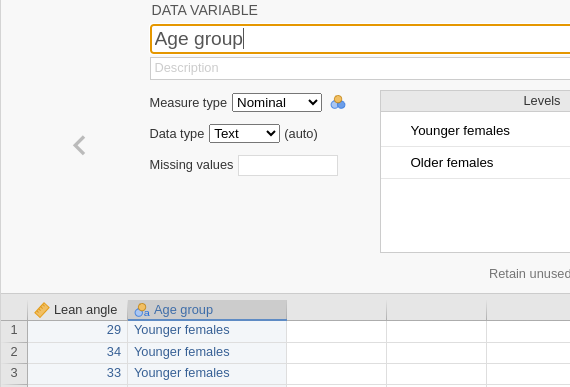Click the Retain unused levels label

pos(529,274)
